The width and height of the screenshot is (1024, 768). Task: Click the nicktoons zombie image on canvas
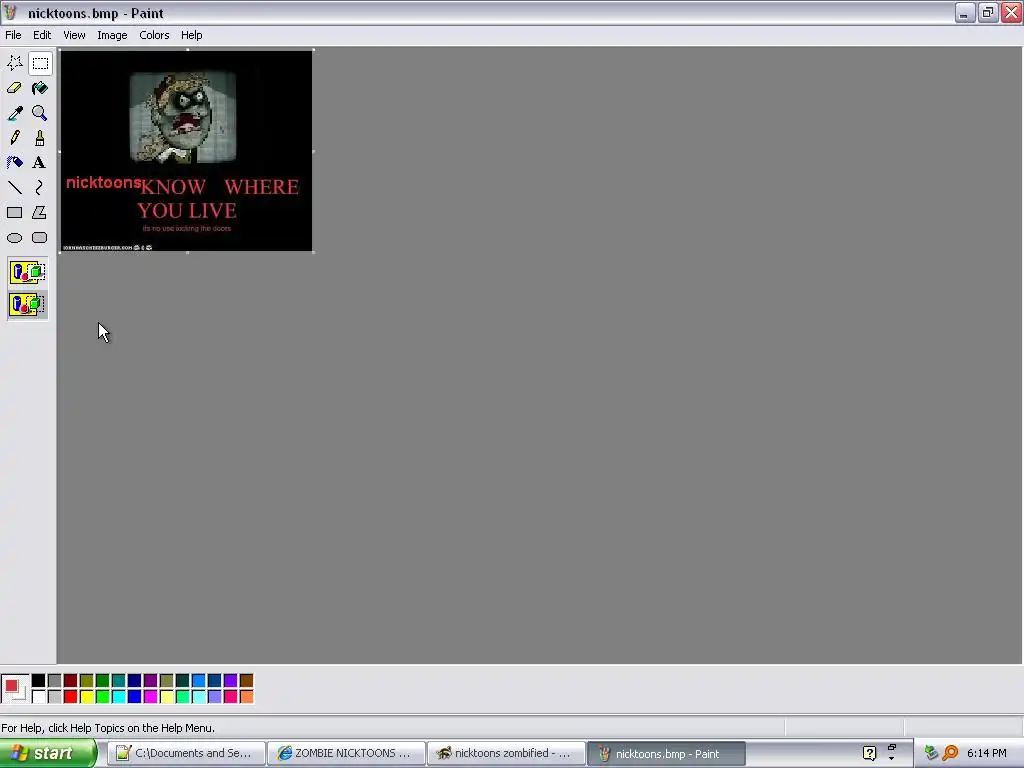[x=186, y=151]
